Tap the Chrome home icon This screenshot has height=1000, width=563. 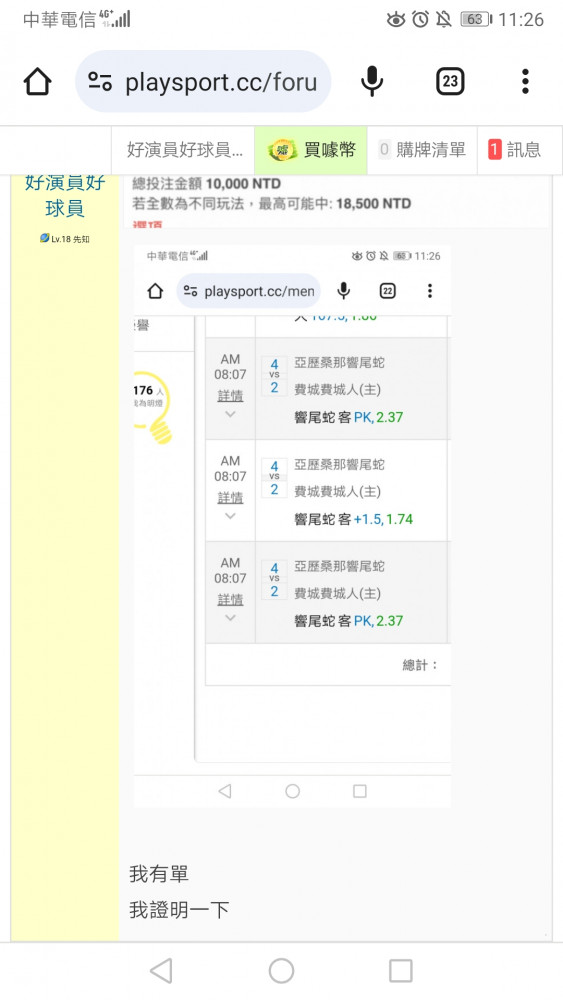pyautogui.click(x=37, y=82)
